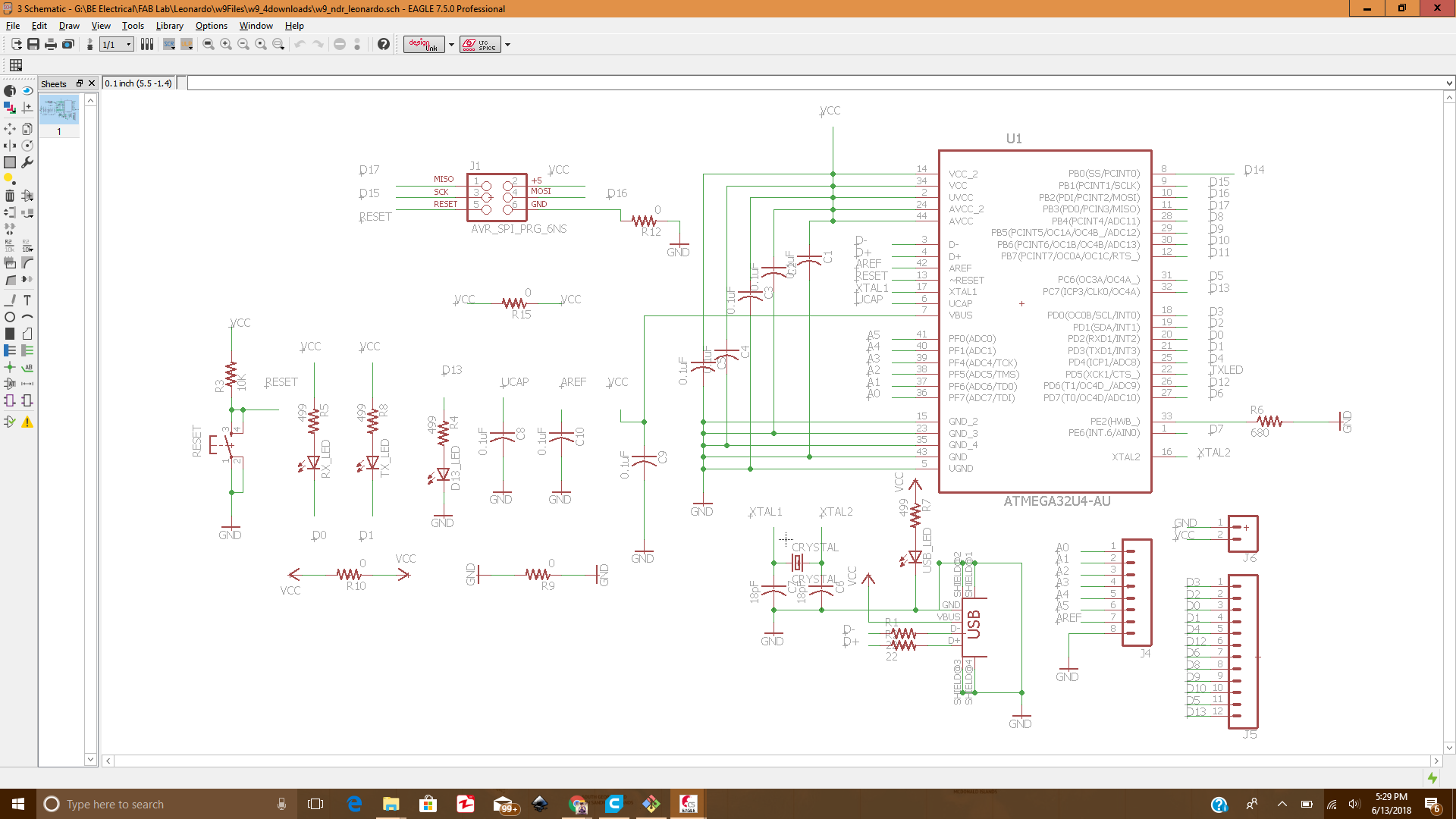Select the Circle drawing tool
Image resolution: width=1456 pixels, height=819 pixels.
10,317
